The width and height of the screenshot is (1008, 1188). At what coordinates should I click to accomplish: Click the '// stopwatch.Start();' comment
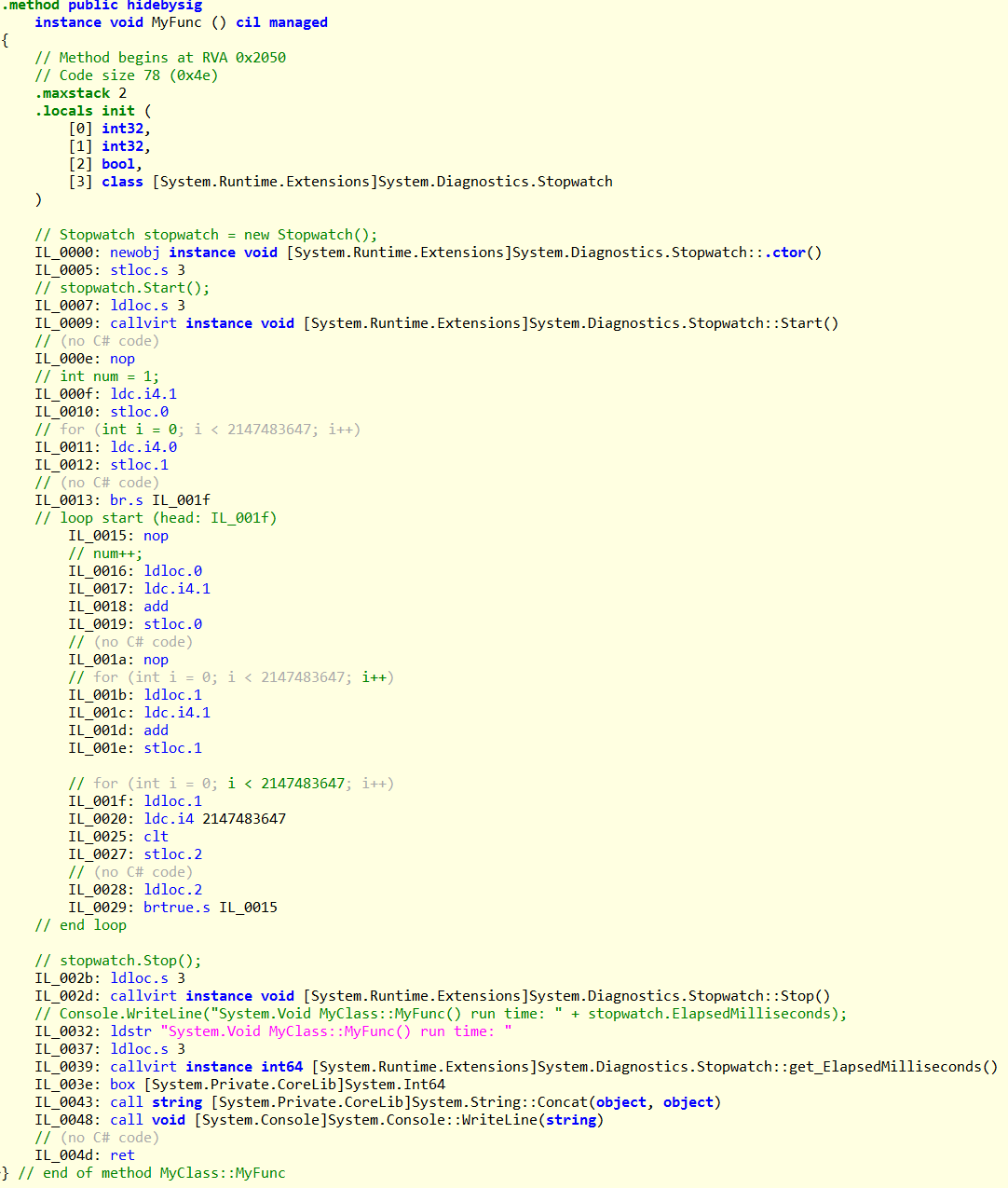(x=122, y=288)
